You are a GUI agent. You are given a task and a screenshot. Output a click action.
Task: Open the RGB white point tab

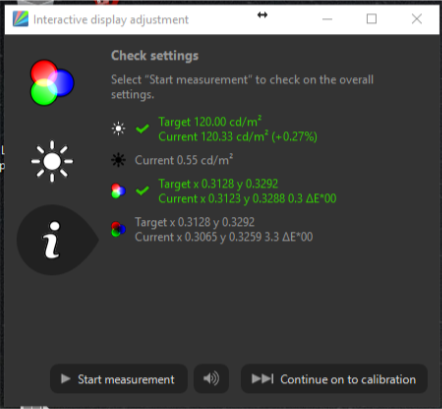pos(52,82)
